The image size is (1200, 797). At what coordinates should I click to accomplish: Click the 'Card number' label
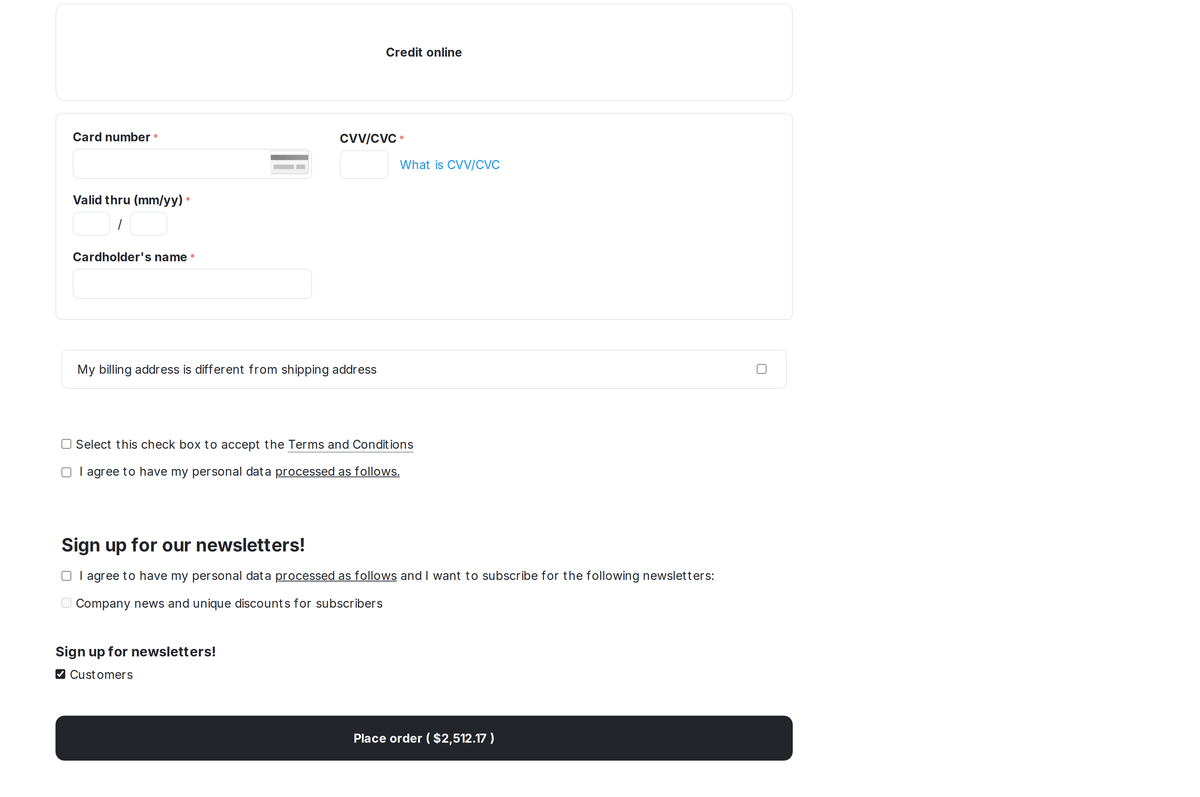112,137
